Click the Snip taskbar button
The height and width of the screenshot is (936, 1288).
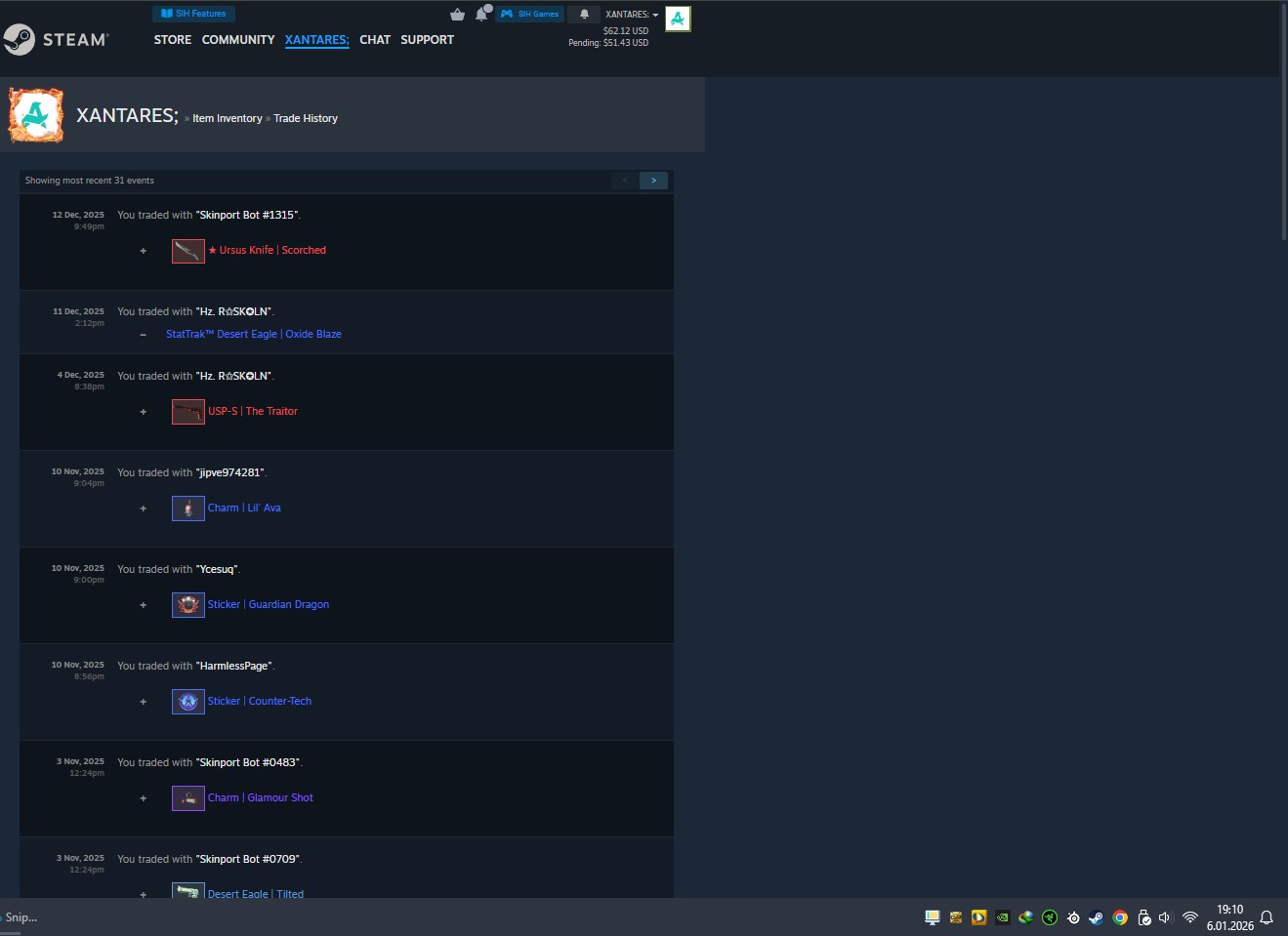point(20,917)
